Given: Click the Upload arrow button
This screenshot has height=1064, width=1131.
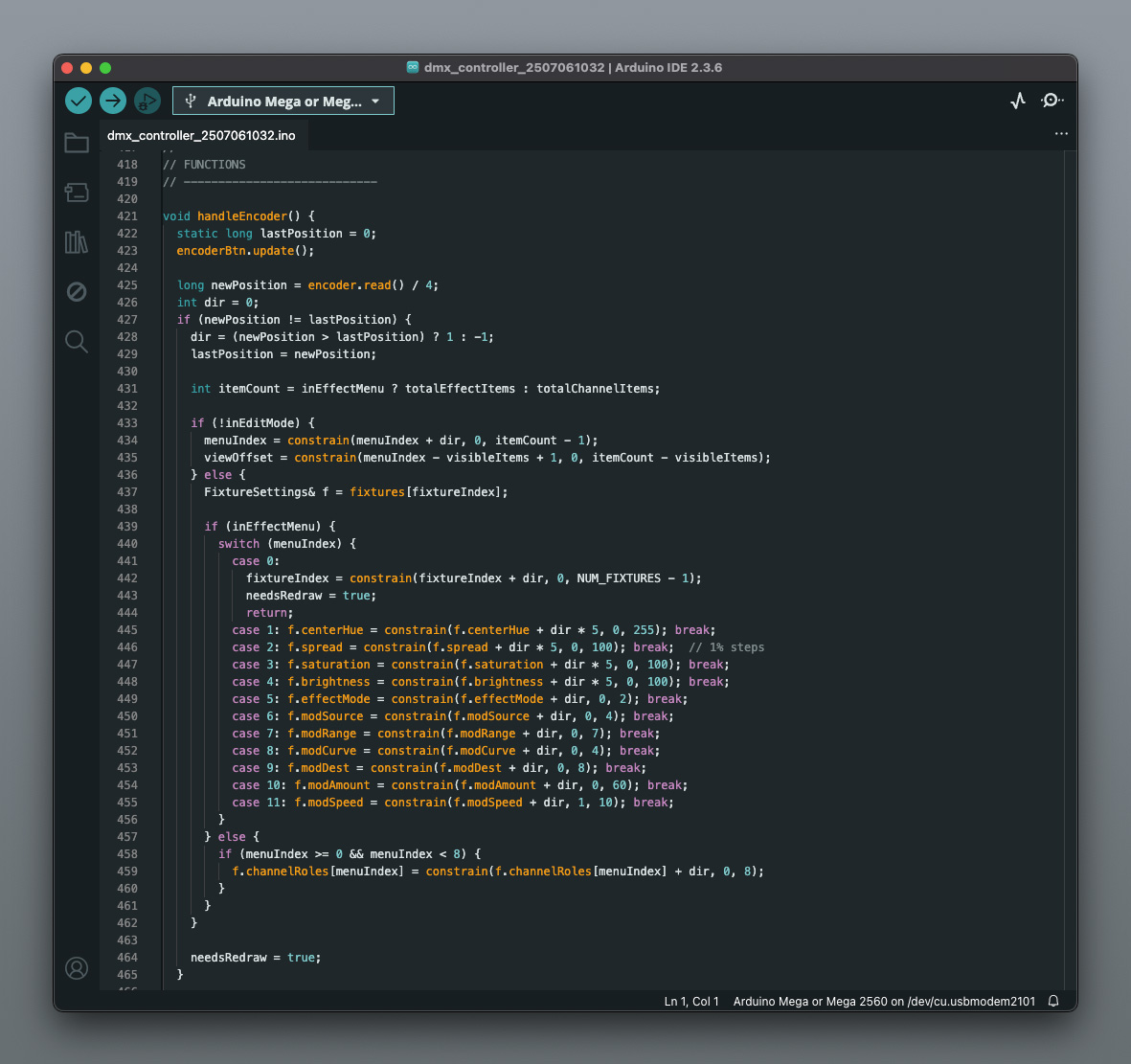Looking at the screenshot, I should click(113, 101).
